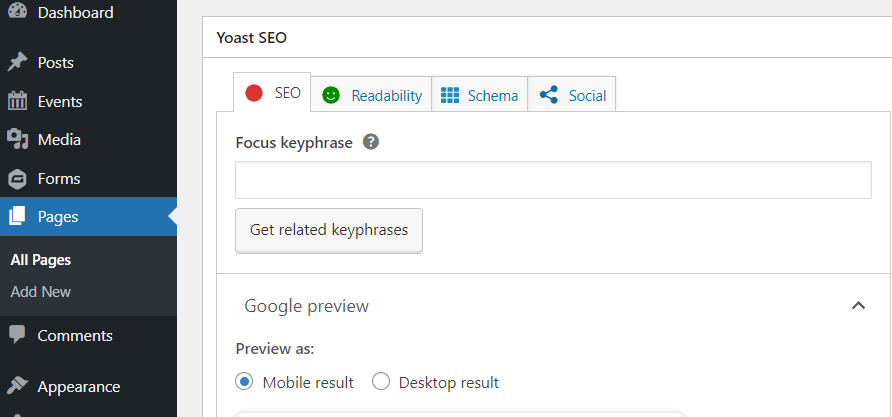The image size is (892, 417).
Task: Select the Mobile result radio button
Action: click(245, 382)
